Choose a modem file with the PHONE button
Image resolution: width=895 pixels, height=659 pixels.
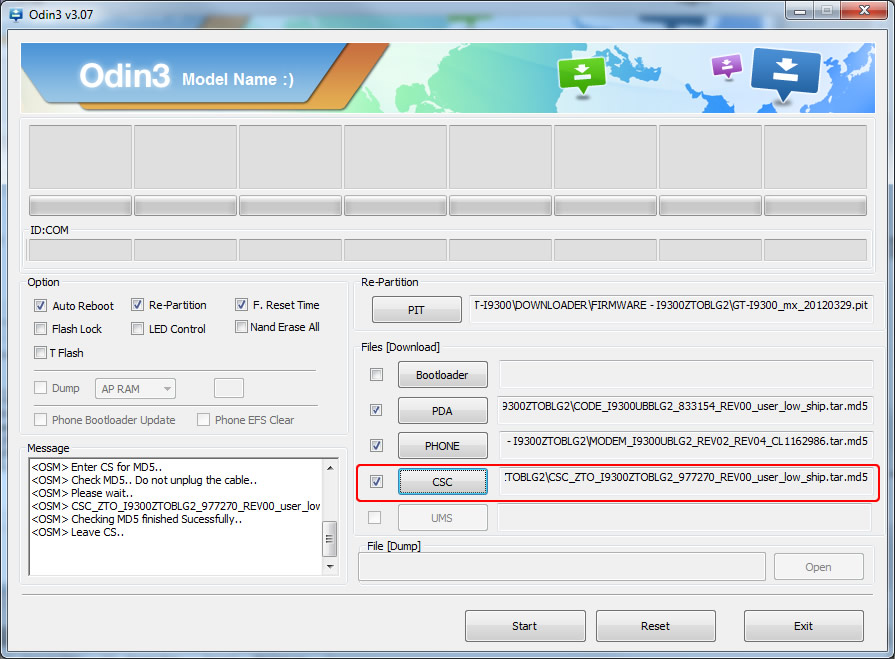[x=442, y=446]
